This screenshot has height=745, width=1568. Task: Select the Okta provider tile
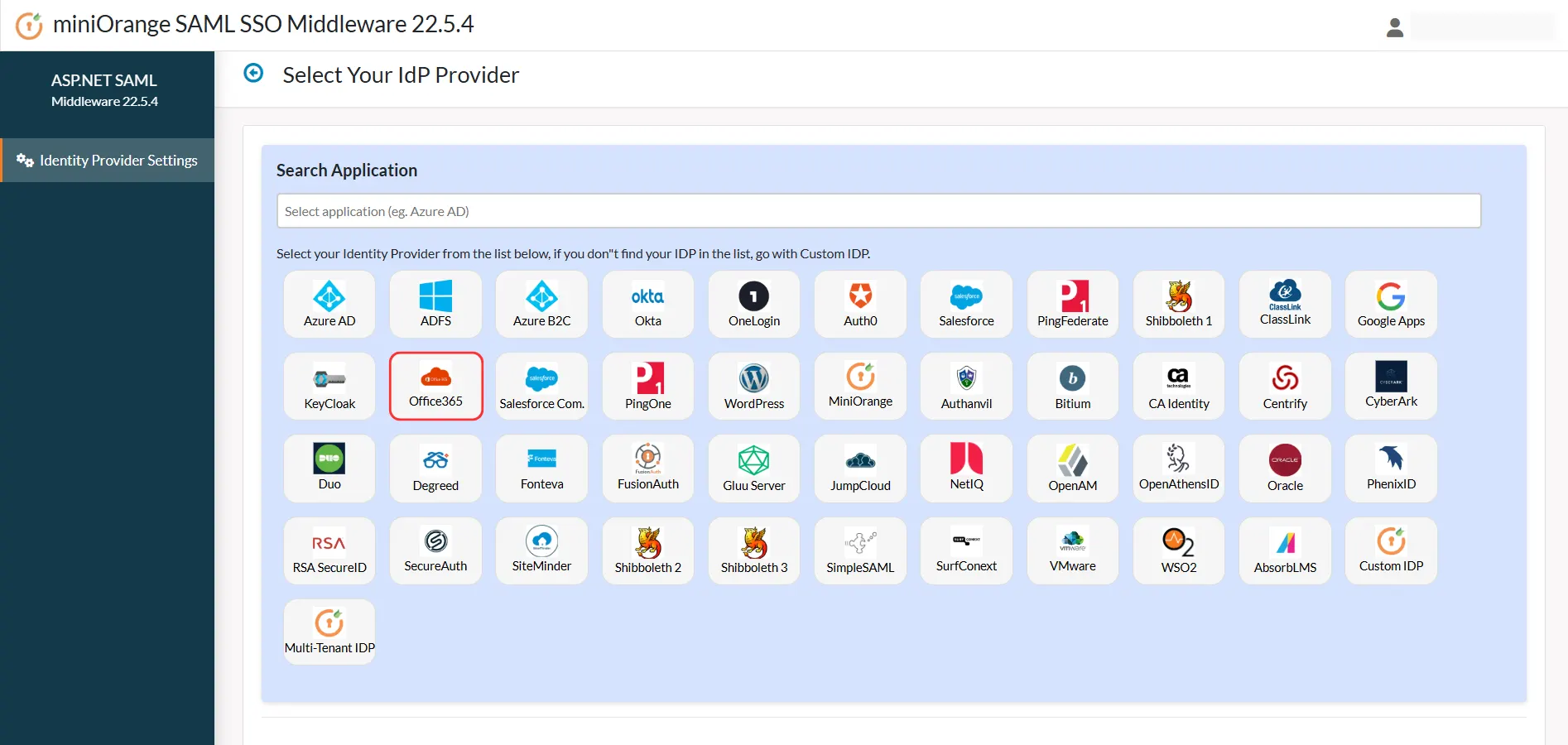pos(647,305)
